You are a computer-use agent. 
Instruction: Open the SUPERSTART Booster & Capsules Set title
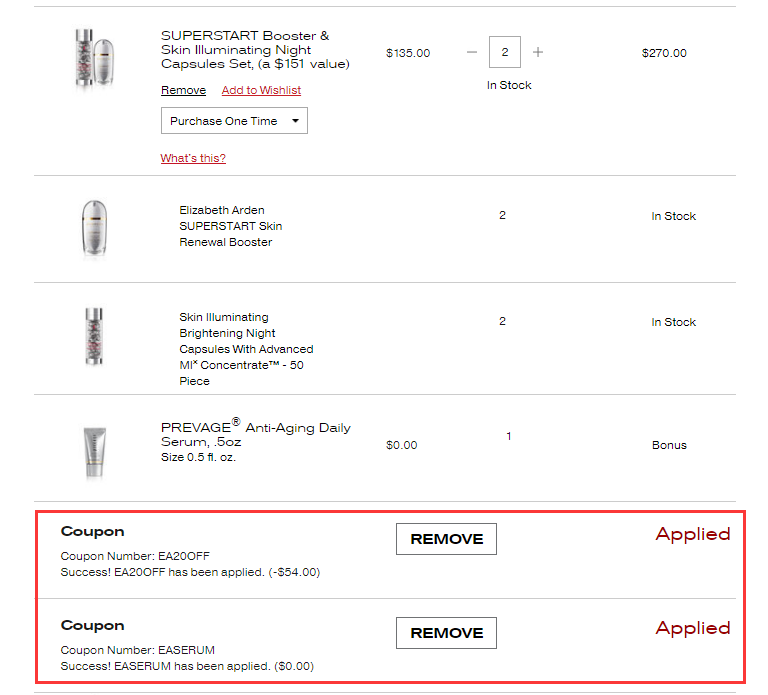(255, 50)
